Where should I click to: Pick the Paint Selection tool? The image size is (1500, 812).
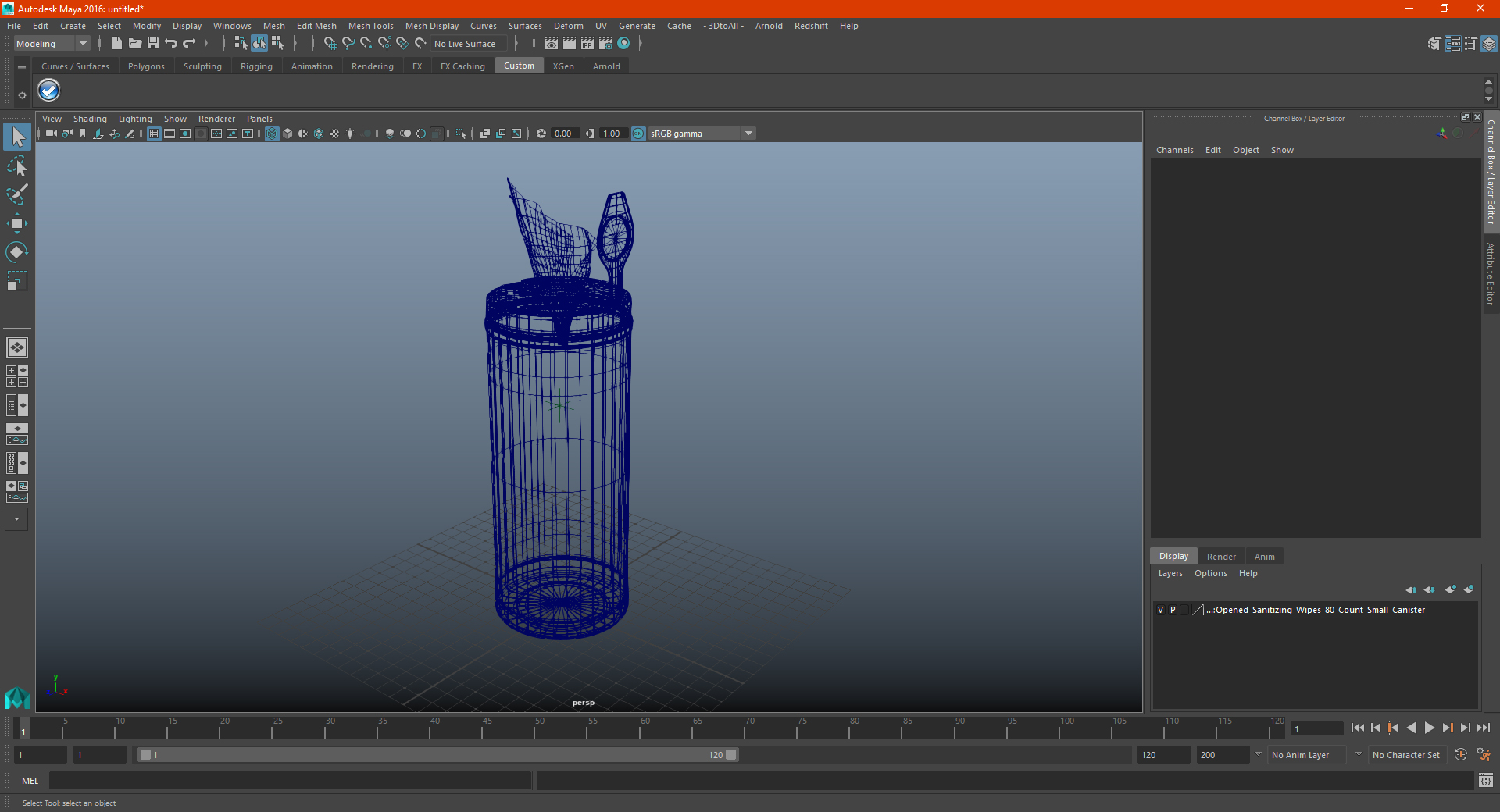pos(16,194)
